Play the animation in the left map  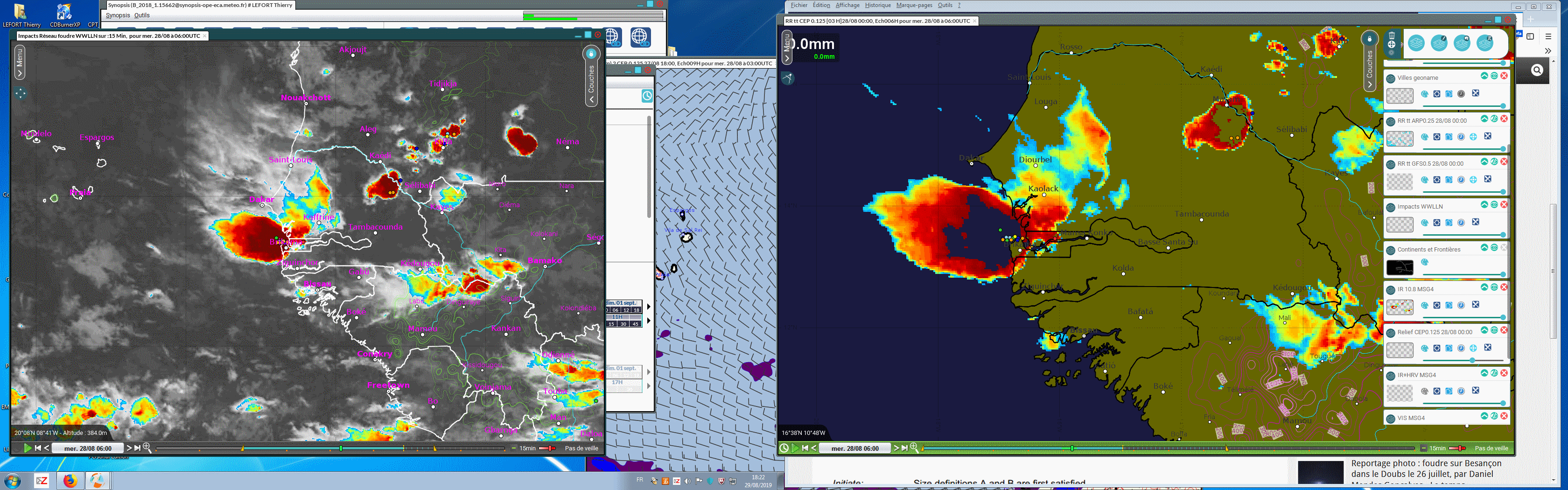[28, 448]
